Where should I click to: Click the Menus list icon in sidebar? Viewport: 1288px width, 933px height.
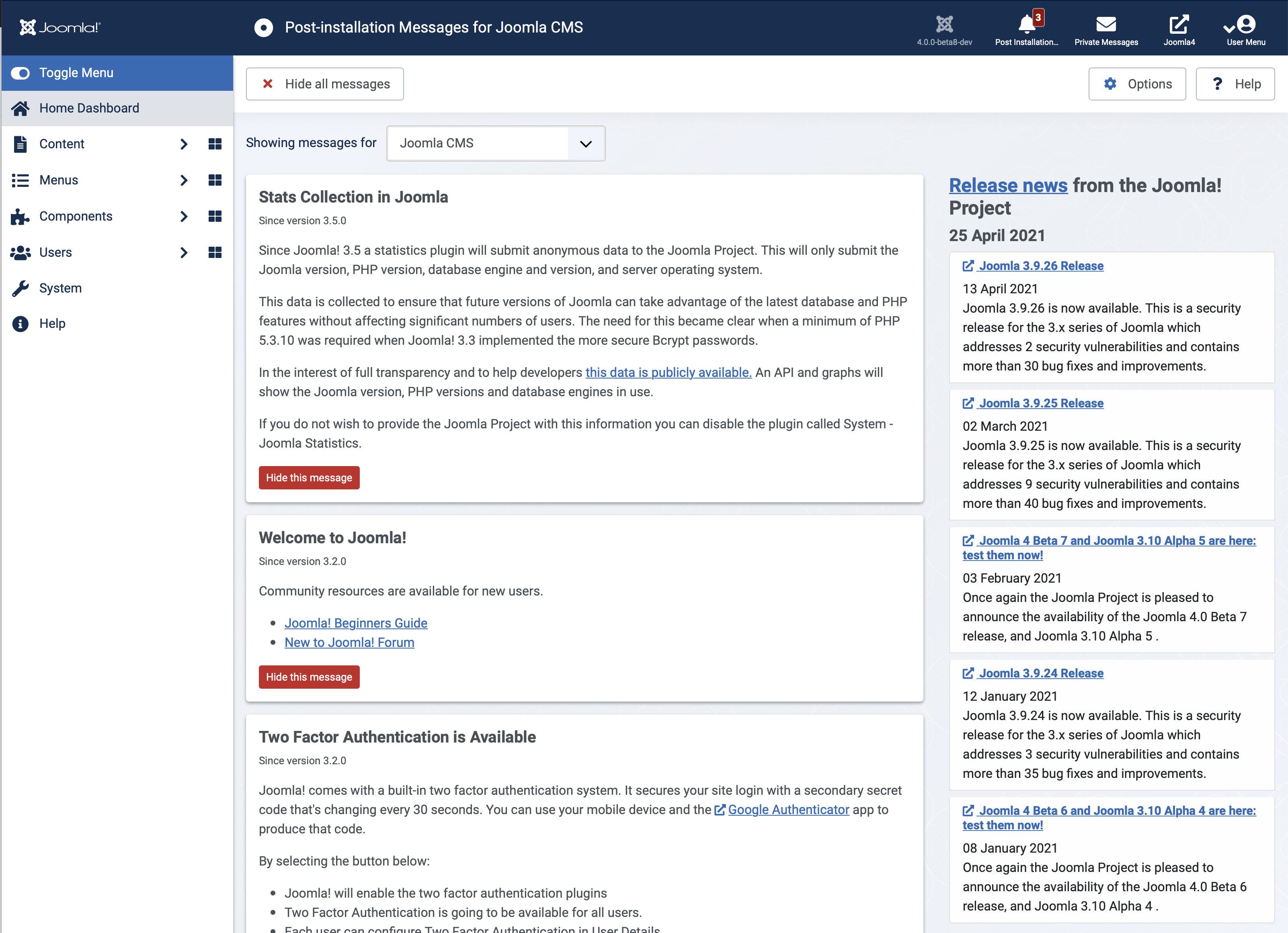(x=21, y=180)
